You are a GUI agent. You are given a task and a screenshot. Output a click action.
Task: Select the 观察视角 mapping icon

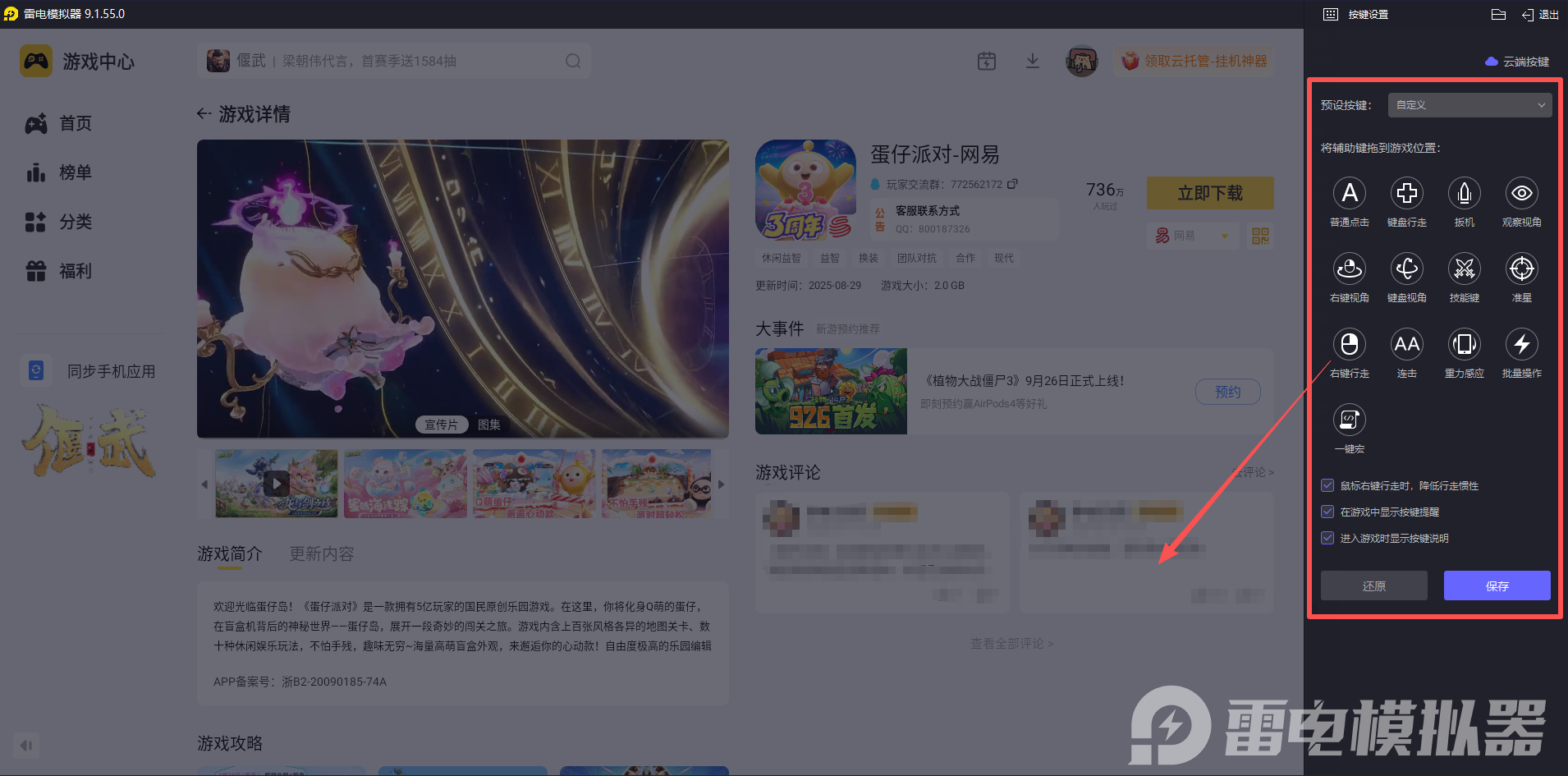point(1521,194)
